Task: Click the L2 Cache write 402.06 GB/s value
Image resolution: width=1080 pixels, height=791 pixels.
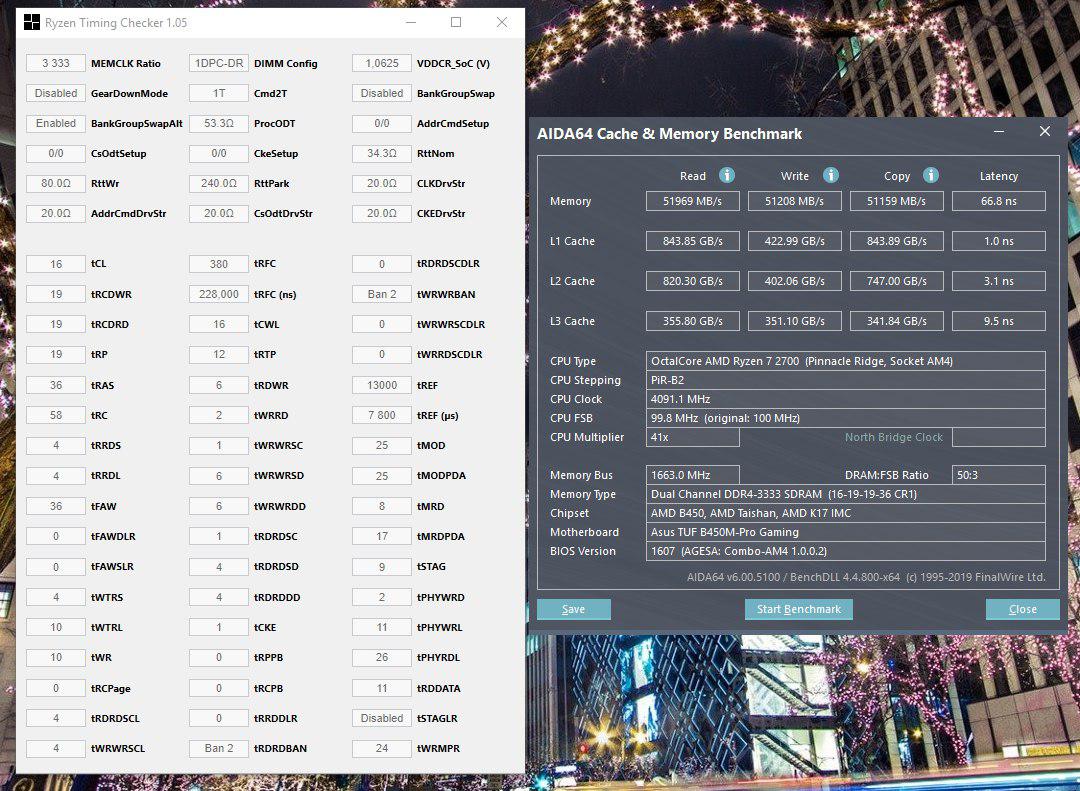Action: coord(794,281)
